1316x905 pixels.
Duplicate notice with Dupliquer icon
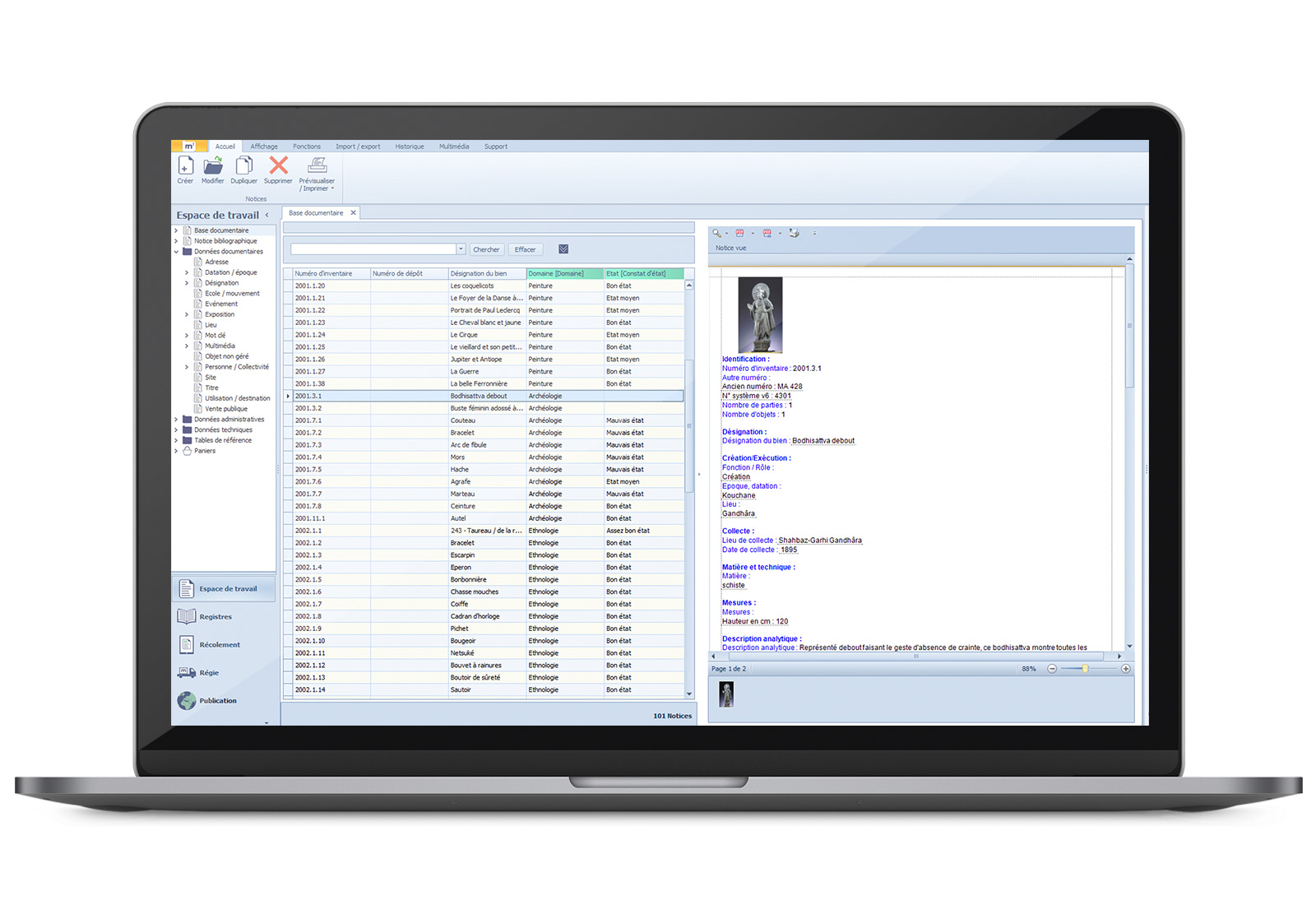tap(243, 166)
